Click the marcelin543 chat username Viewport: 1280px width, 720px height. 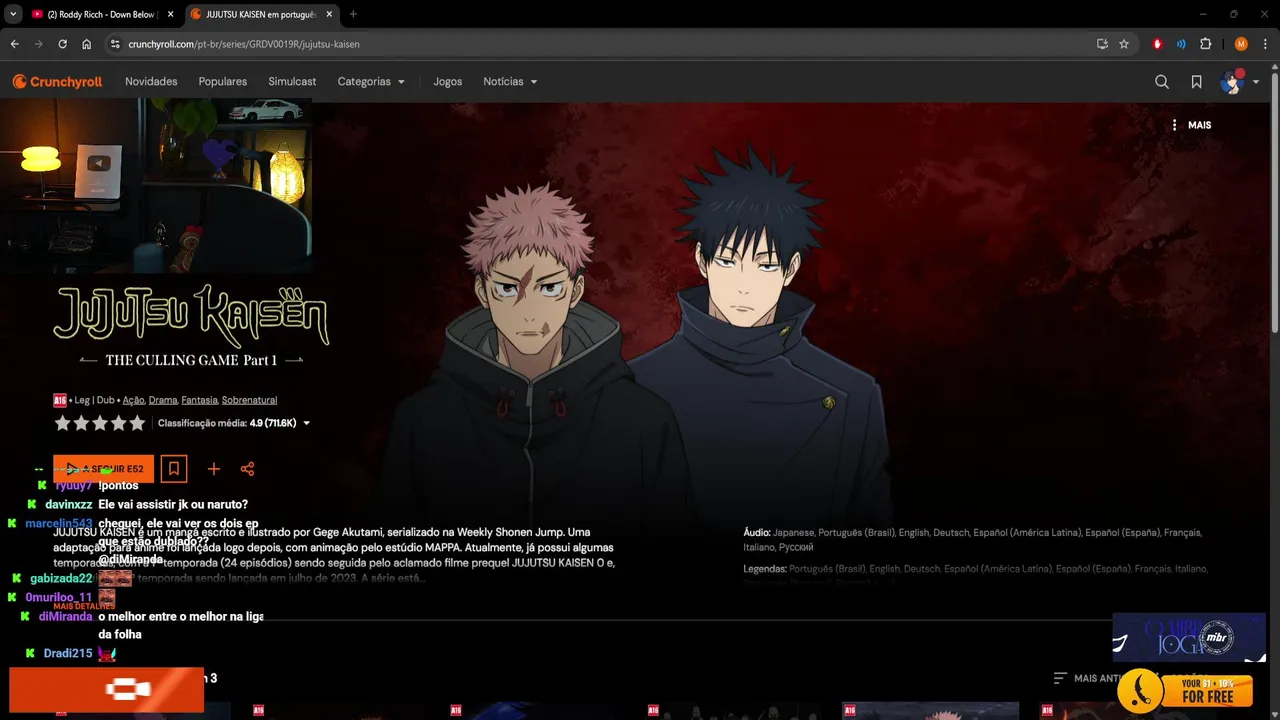coord(59,524)
